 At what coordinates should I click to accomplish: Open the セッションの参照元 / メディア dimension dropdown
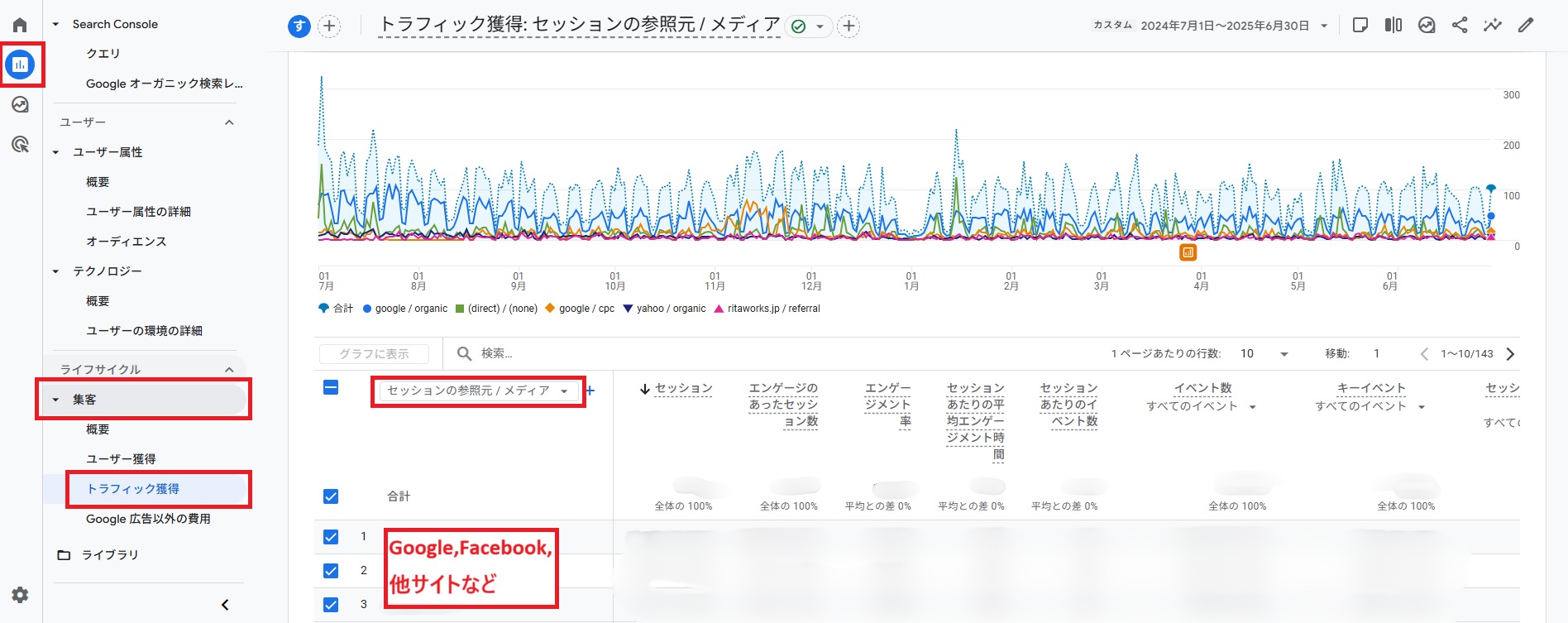[477, 391]
